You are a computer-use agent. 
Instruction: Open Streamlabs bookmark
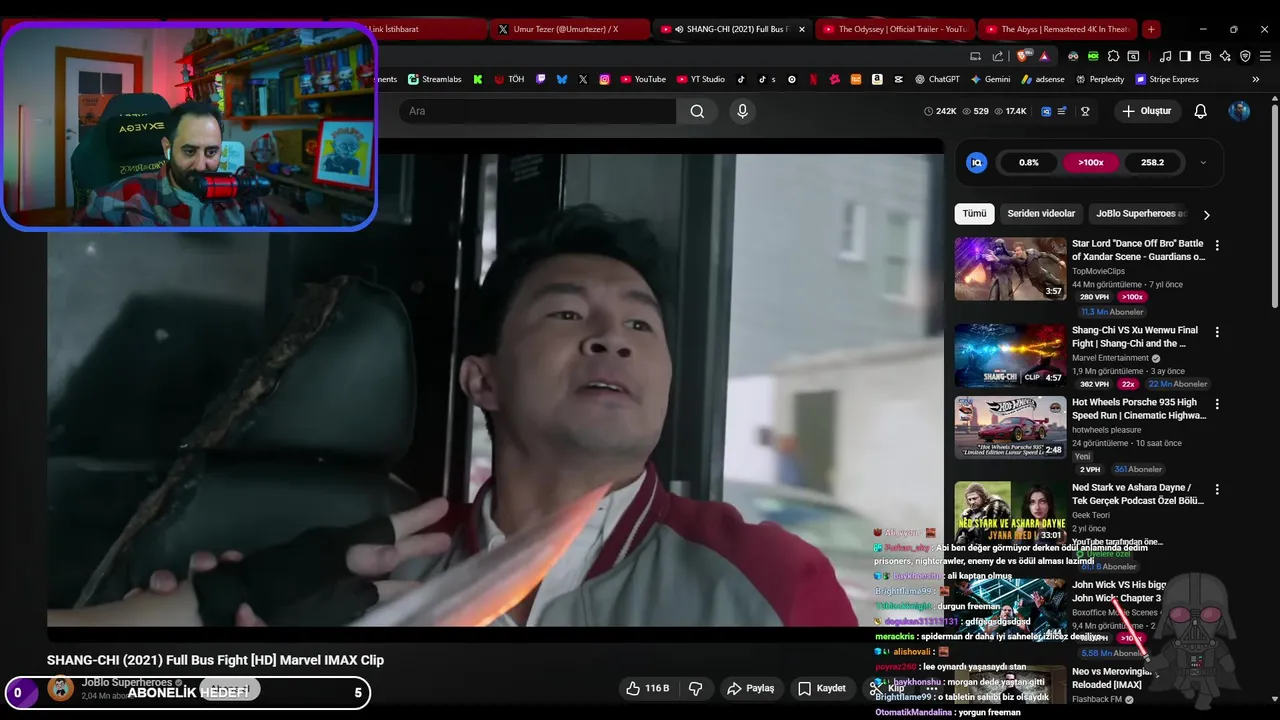coord(434,79)
